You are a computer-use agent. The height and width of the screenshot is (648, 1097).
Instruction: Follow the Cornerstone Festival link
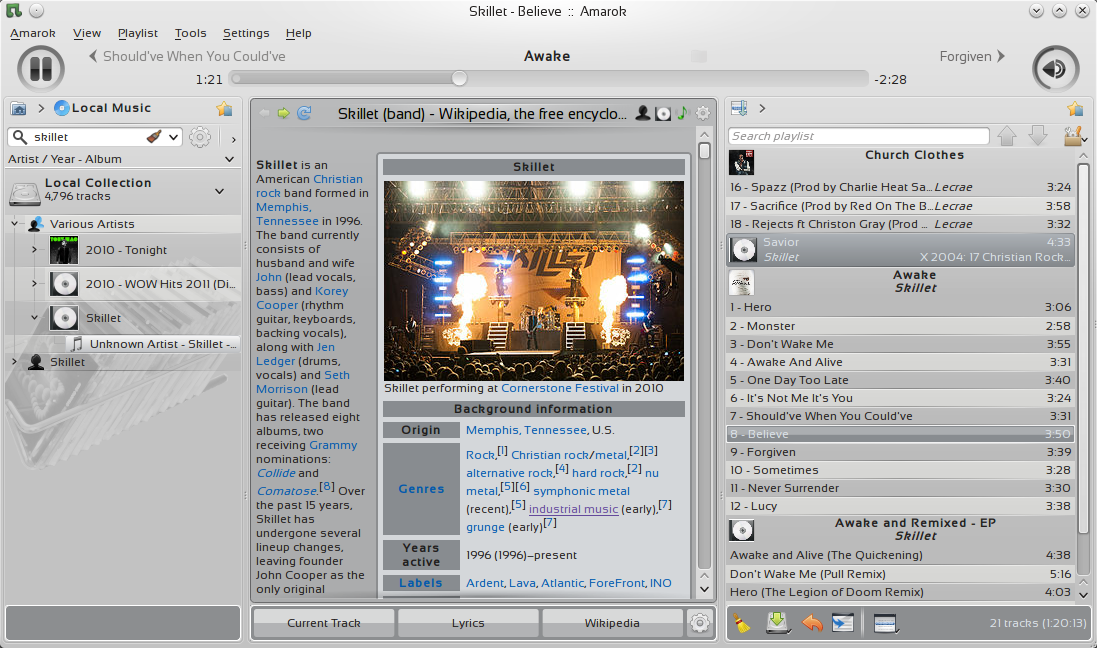click(560, 388)
